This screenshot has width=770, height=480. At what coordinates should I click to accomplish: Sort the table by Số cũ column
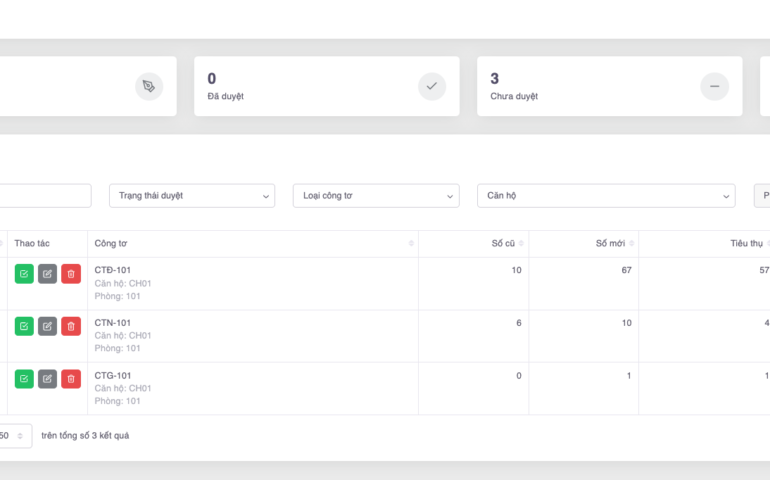pyautogui.click(x=521, y=244)
